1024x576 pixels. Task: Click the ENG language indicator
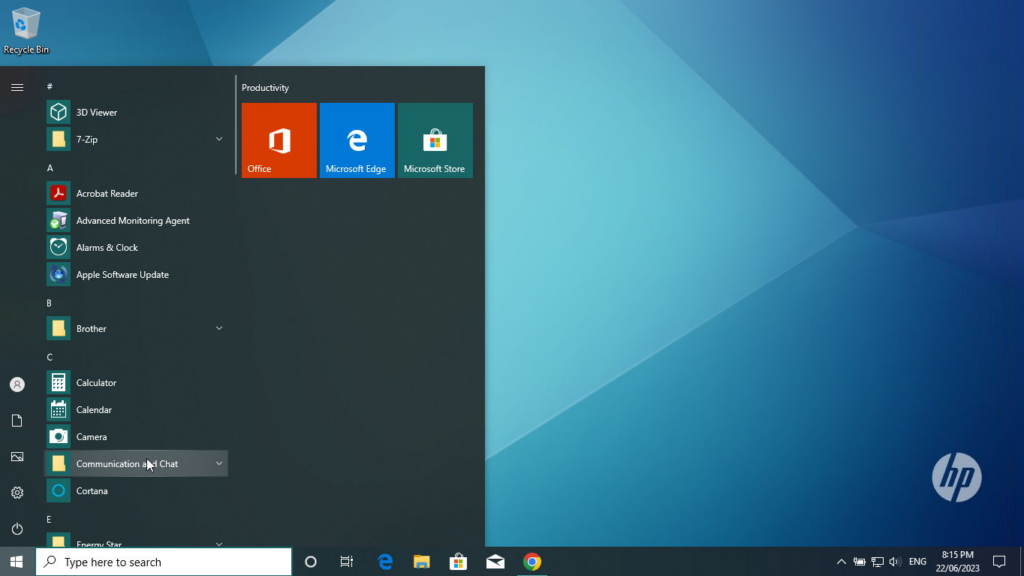[x=918, y=562]
